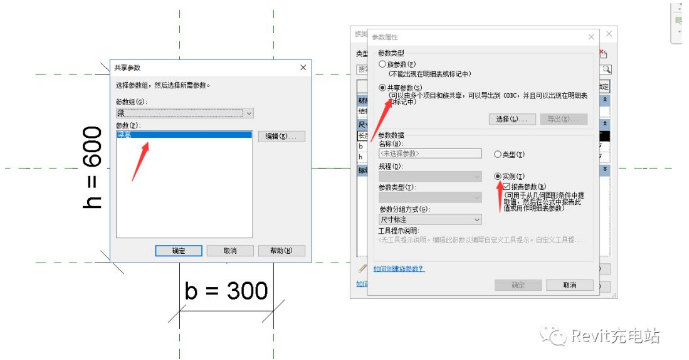The image size is (689, 360).
Task: Click 取消 in the 参数属性 dialog
Action: pyautogui.click(x=569, y=285)
